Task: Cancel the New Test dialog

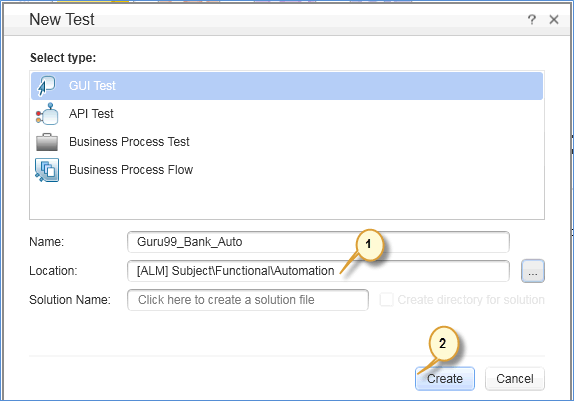Action: pos(515,379)
